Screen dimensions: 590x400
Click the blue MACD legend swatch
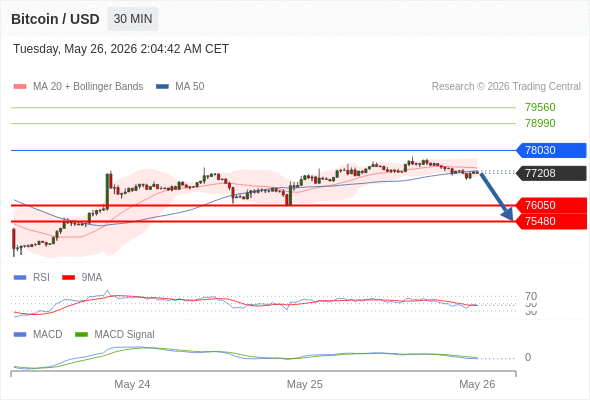coord(20,335)
